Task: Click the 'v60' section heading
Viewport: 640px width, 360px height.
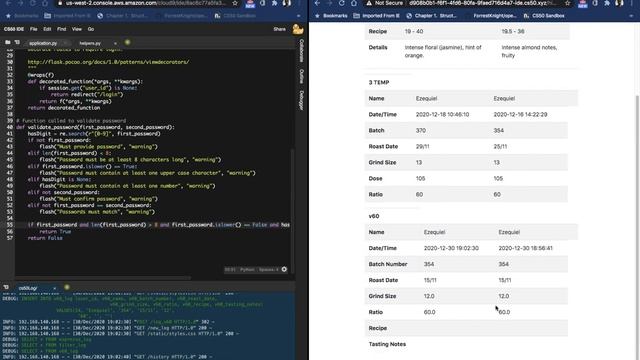Action: [374, 216]
